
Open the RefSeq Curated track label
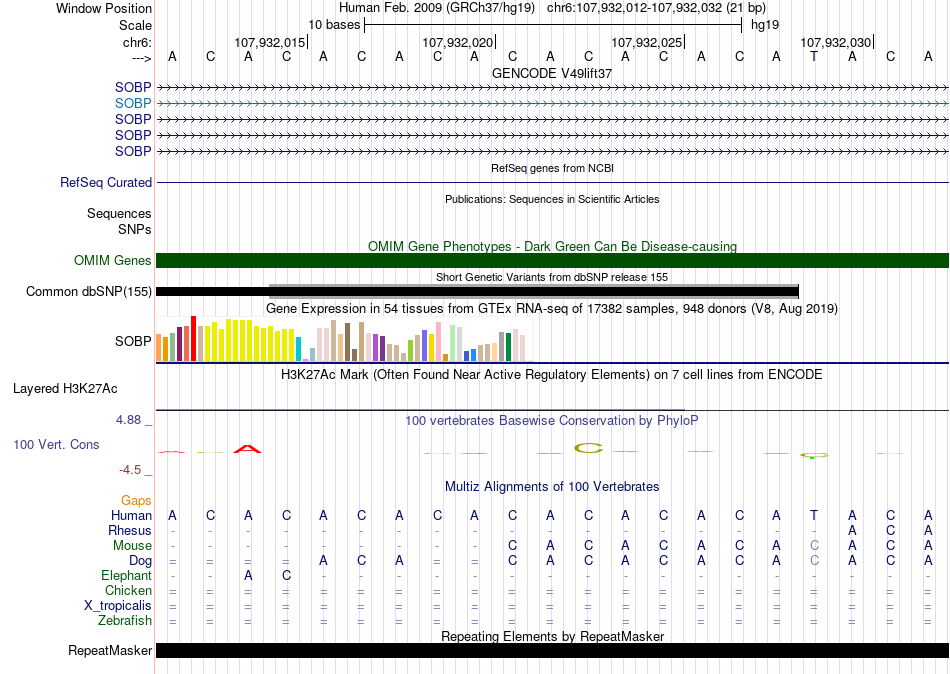tap(106, 182)
